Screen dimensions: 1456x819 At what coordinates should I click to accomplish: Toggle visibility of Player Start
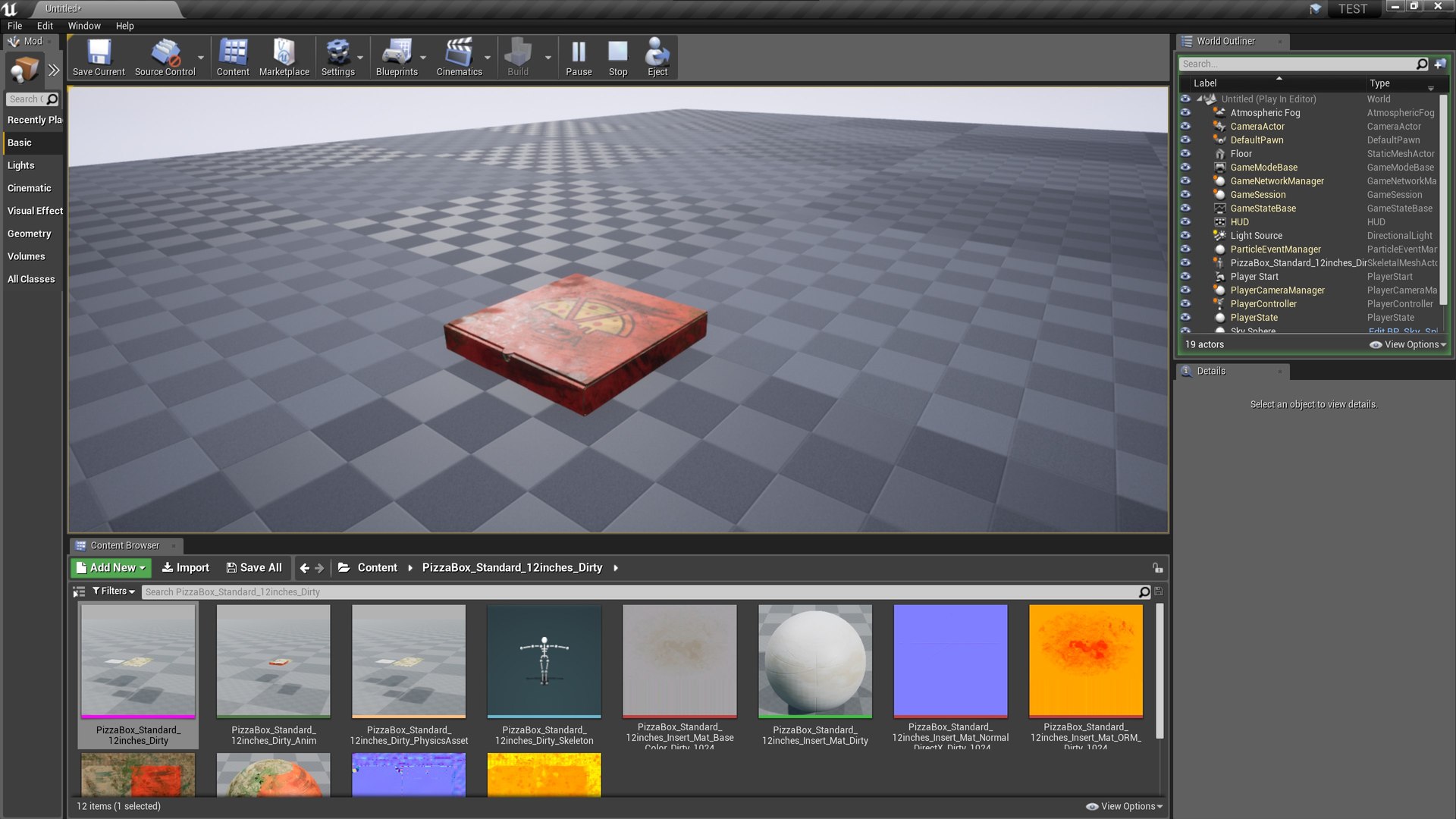point(1185,276)
